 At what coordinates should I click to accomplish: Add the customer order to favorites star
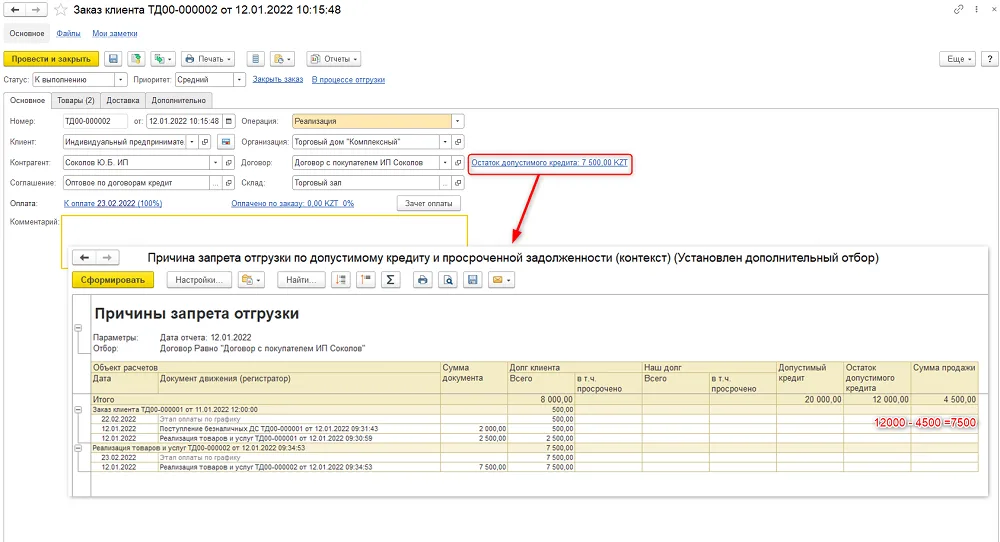click(61, 10)
